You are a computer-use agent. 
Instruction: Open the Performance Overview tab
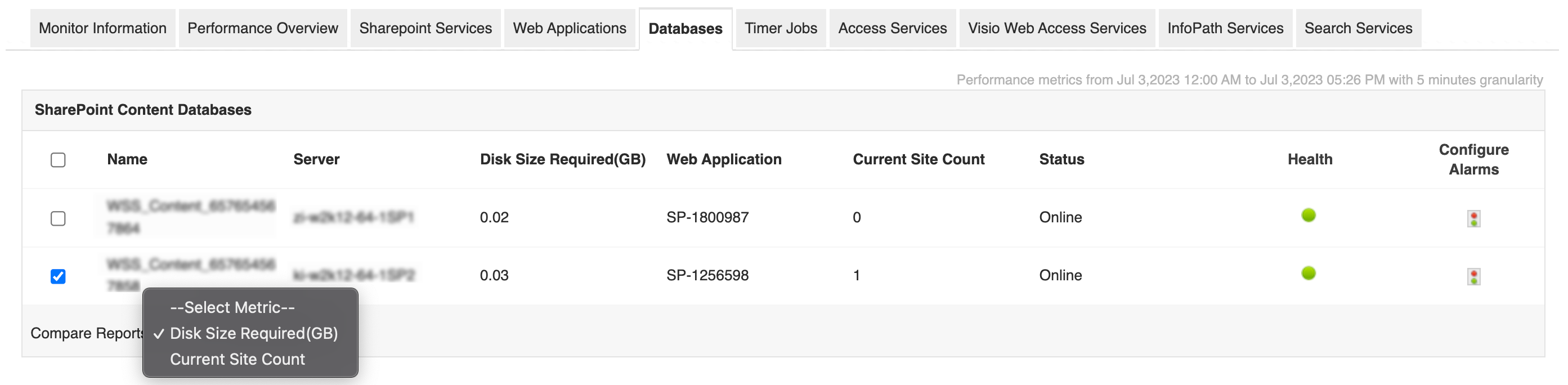pyautogui.click(x=262, y=29)
